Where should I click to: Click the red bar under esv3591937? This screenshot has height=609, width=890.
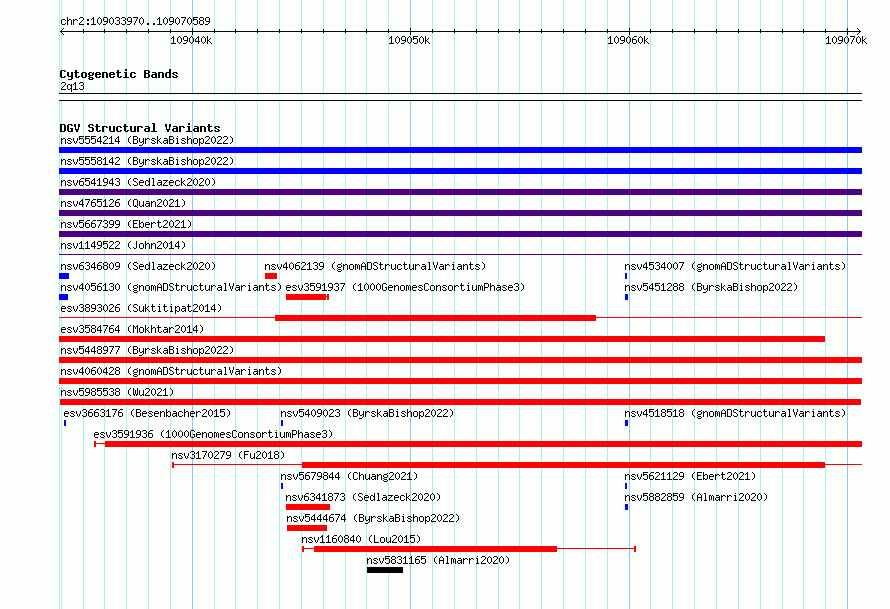click(x=307, y=297)
